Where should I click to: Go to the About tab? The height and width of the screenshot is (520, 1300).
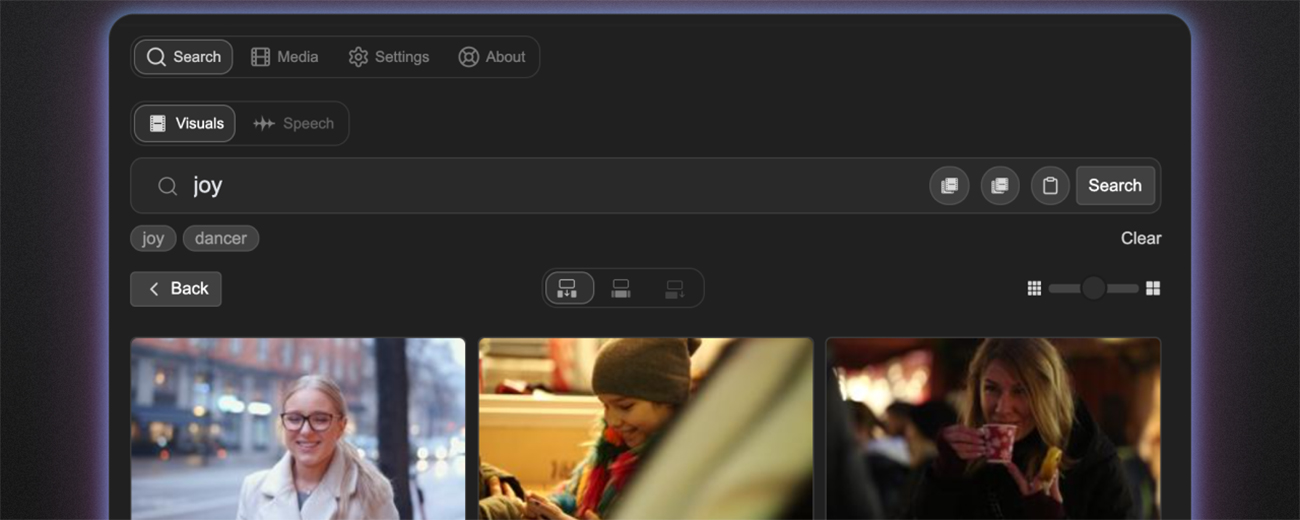[x=491, y=57]
